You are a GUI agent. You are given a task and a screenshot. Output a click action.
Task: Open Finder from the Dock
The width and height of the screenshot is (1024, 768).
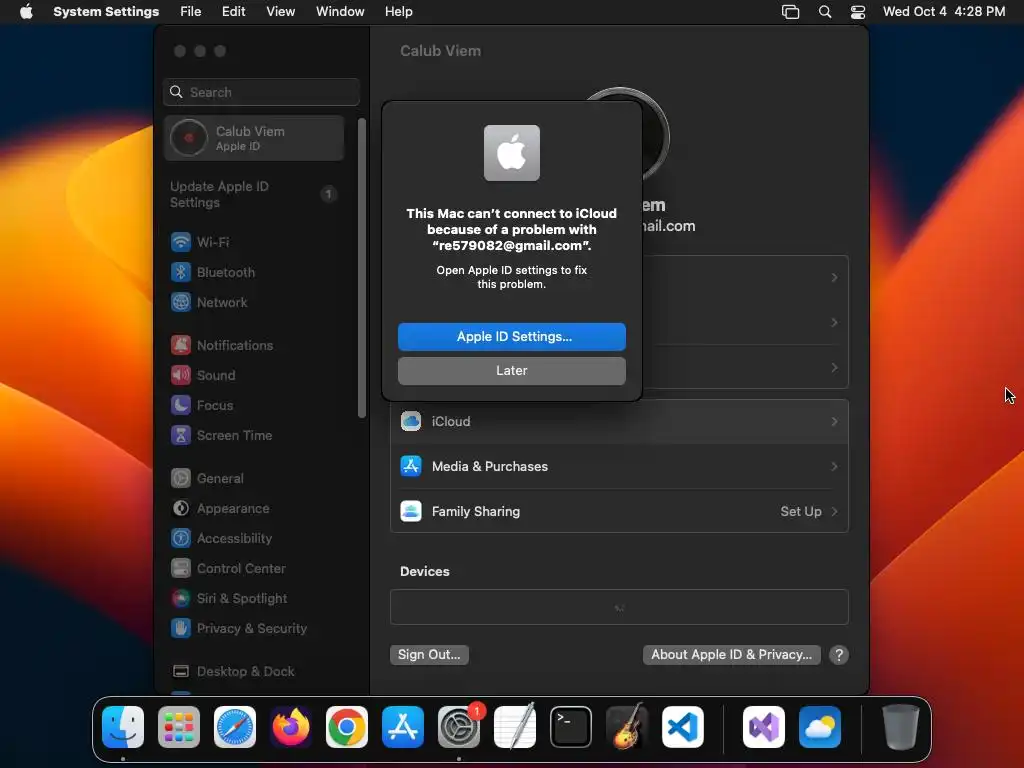click(123, 727)
